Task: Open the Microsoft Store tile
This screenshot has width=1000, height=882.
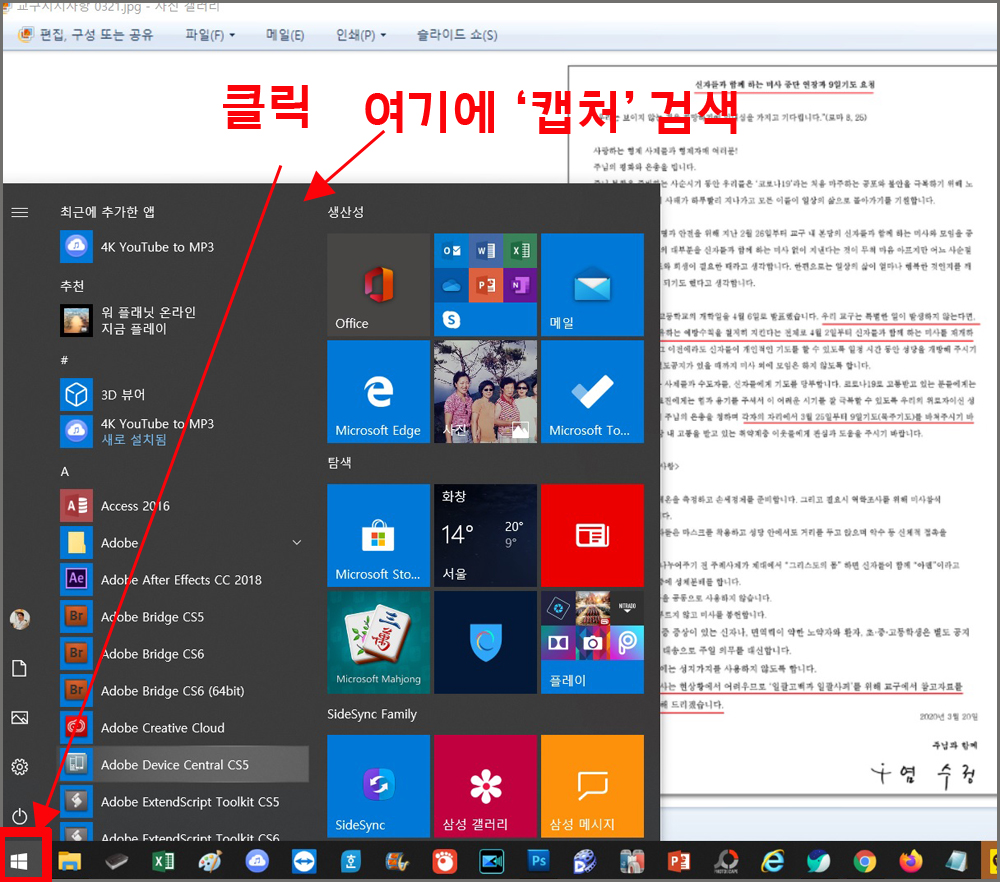Action: (379, 536)
